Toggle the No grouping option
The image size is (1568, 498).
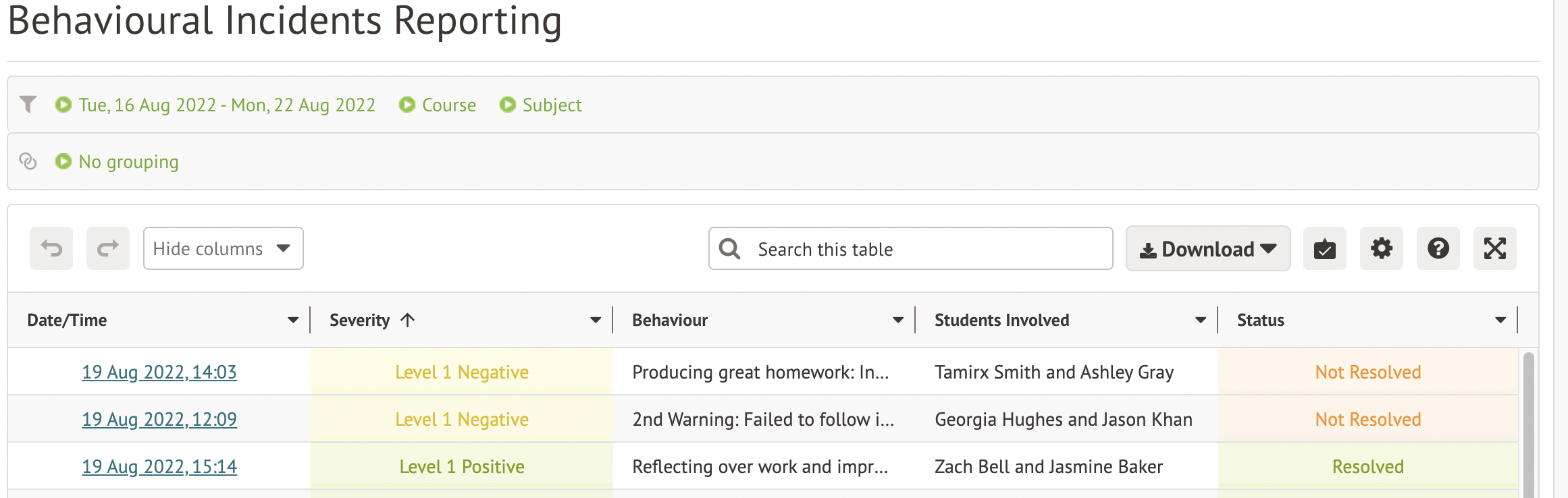coord(117,162)
